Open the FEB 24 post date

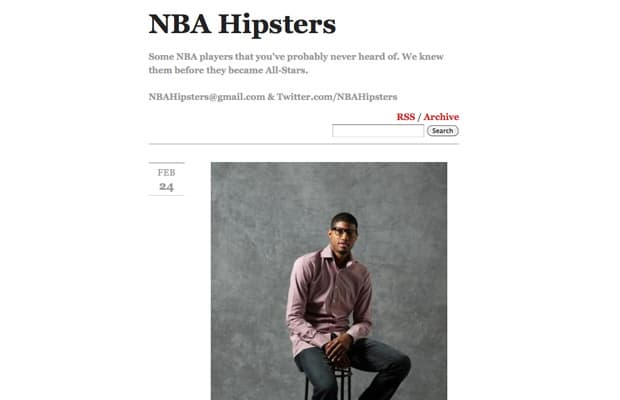166,179
